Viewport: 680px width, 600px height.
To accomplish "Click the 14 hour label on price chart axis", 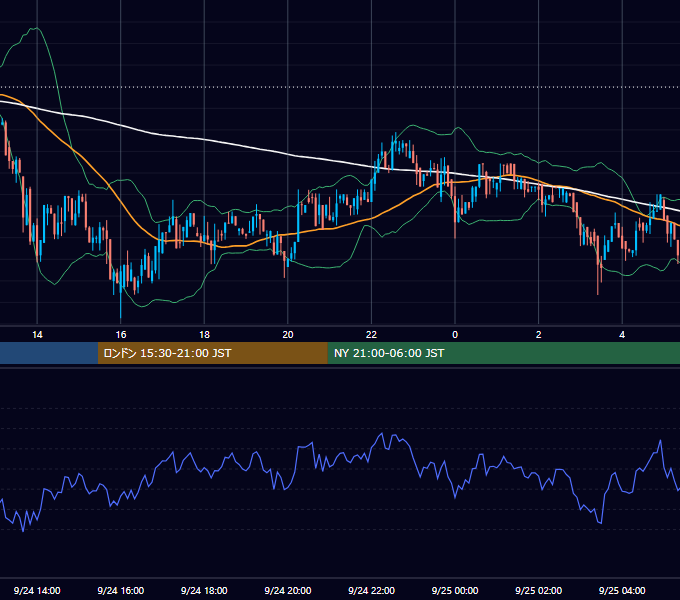I will (37, 335).
